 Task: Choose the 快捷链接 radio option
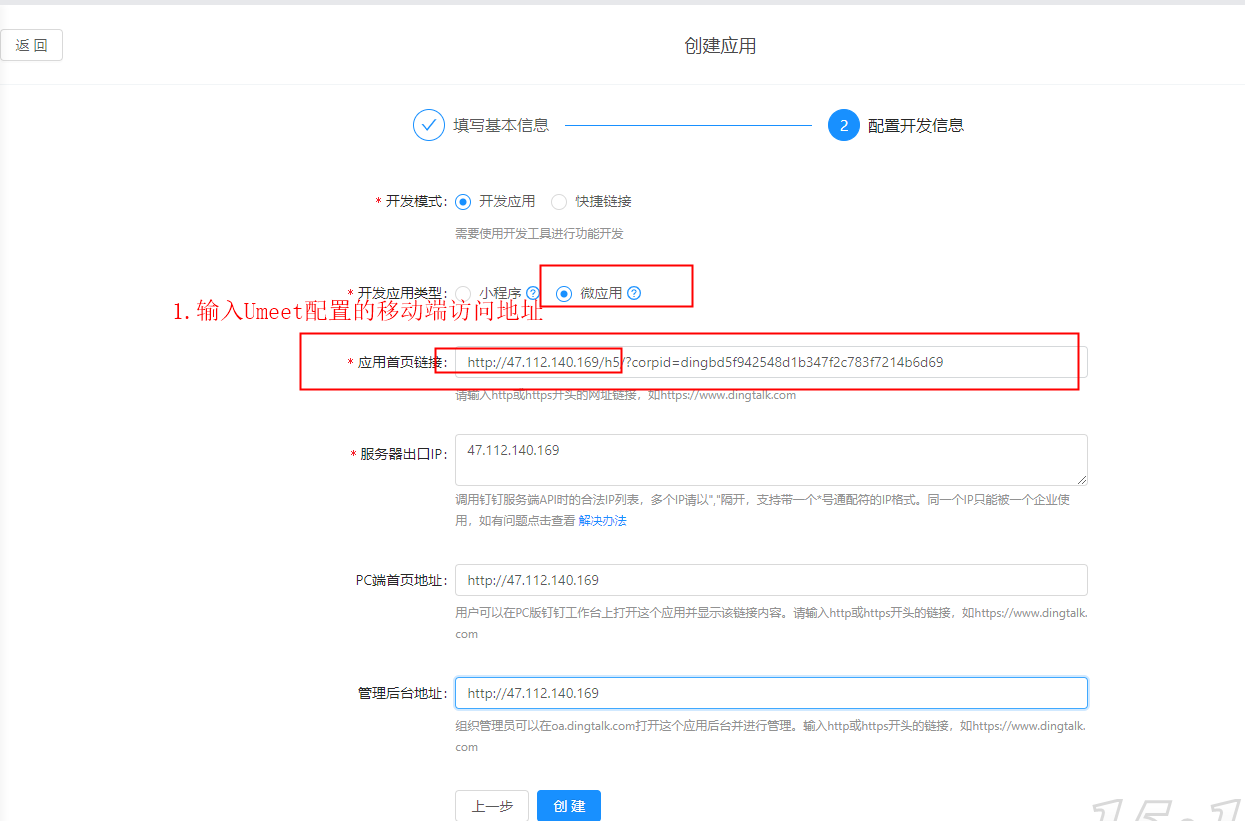click(559, 201)
